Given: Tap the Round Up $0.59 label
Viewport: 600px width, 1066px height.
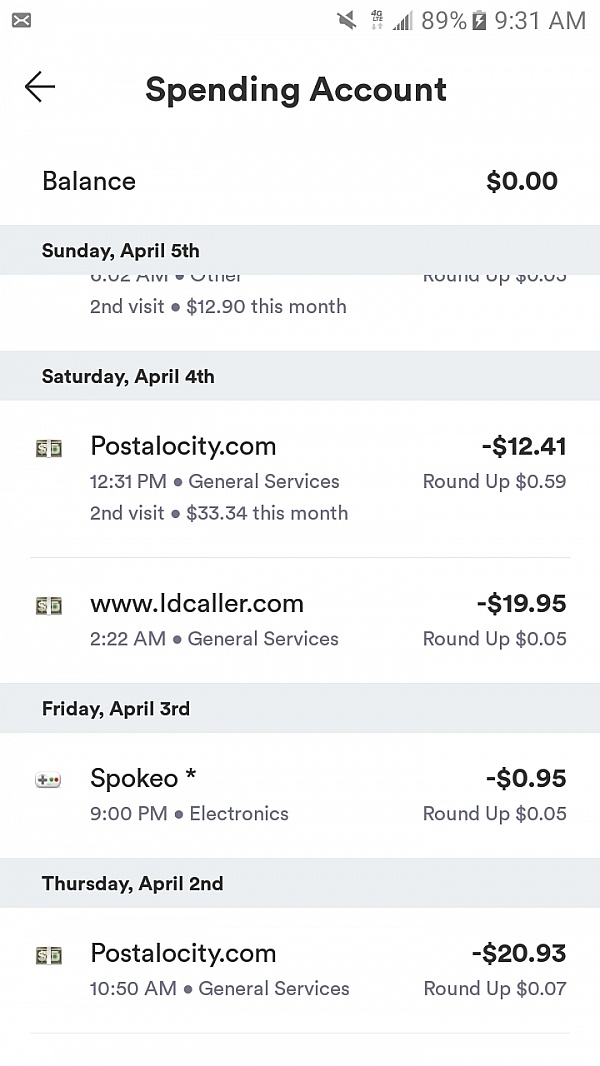Looking at the screenshot, I should 495,481.
